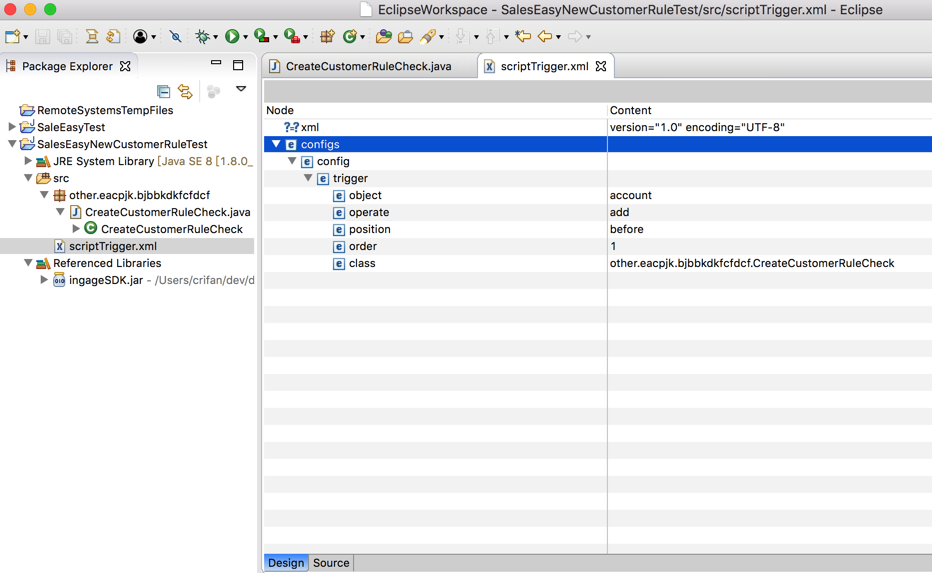Image resolution: width=932 pixels, height=573 pixels.
Task: Select the Package Explorer tab
Action: click(x=67, y=66)
